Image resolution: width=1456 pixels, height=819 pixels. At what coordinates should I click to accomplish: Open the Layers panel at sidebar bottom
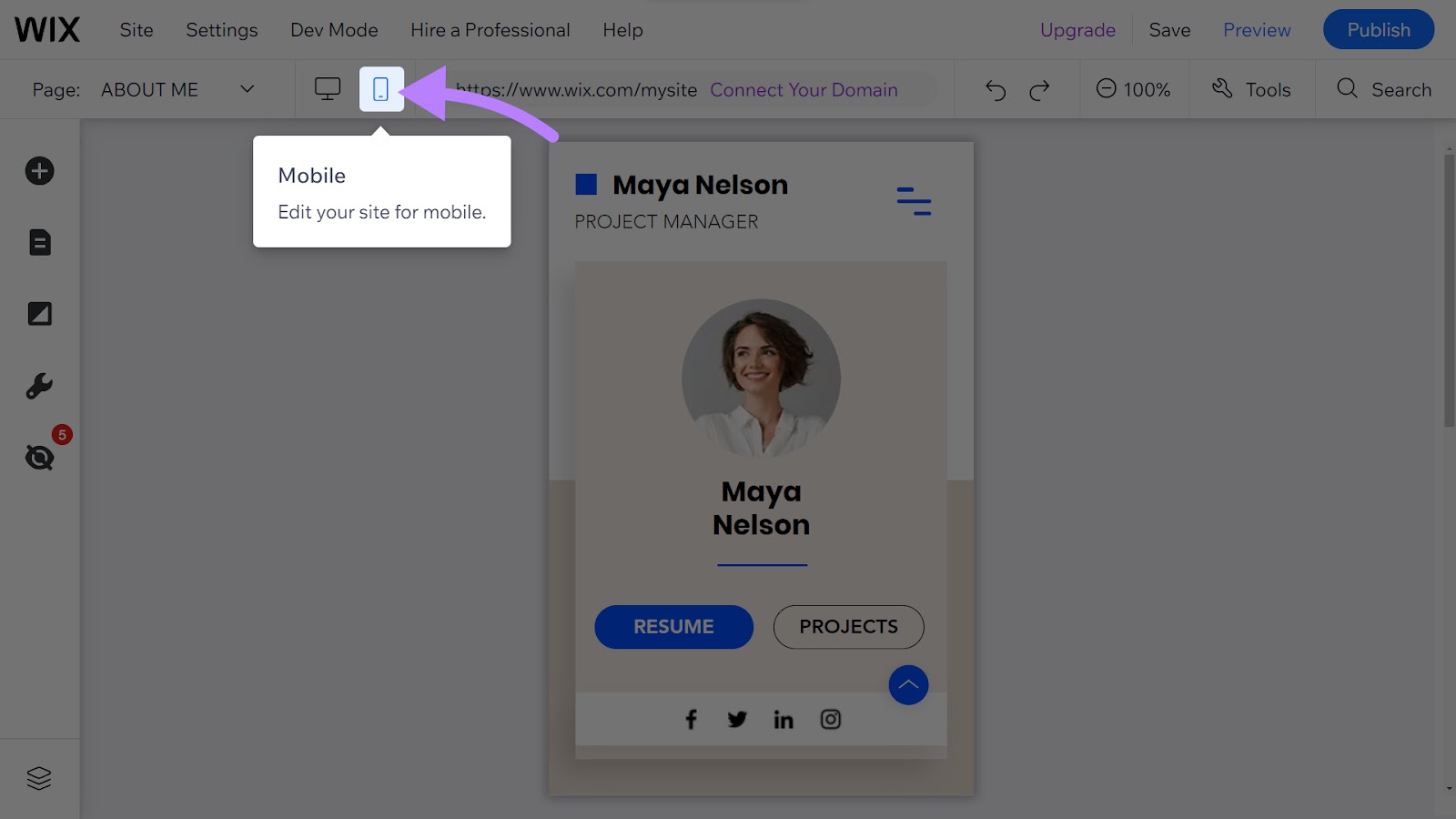click(39, 778)
